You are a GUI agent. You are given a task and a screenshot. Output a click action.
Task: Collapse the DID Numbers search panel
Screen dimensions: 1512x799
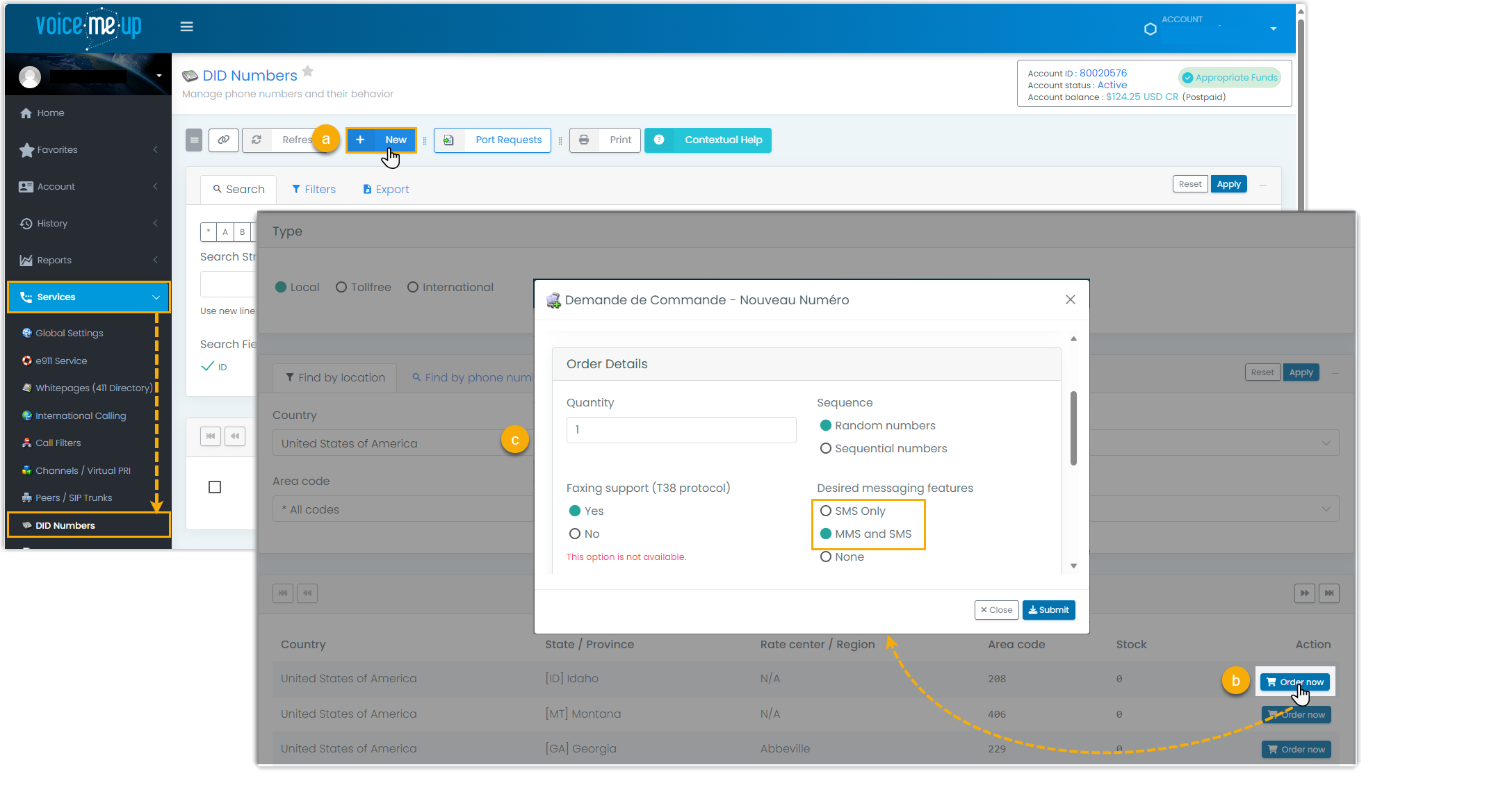1263,185
